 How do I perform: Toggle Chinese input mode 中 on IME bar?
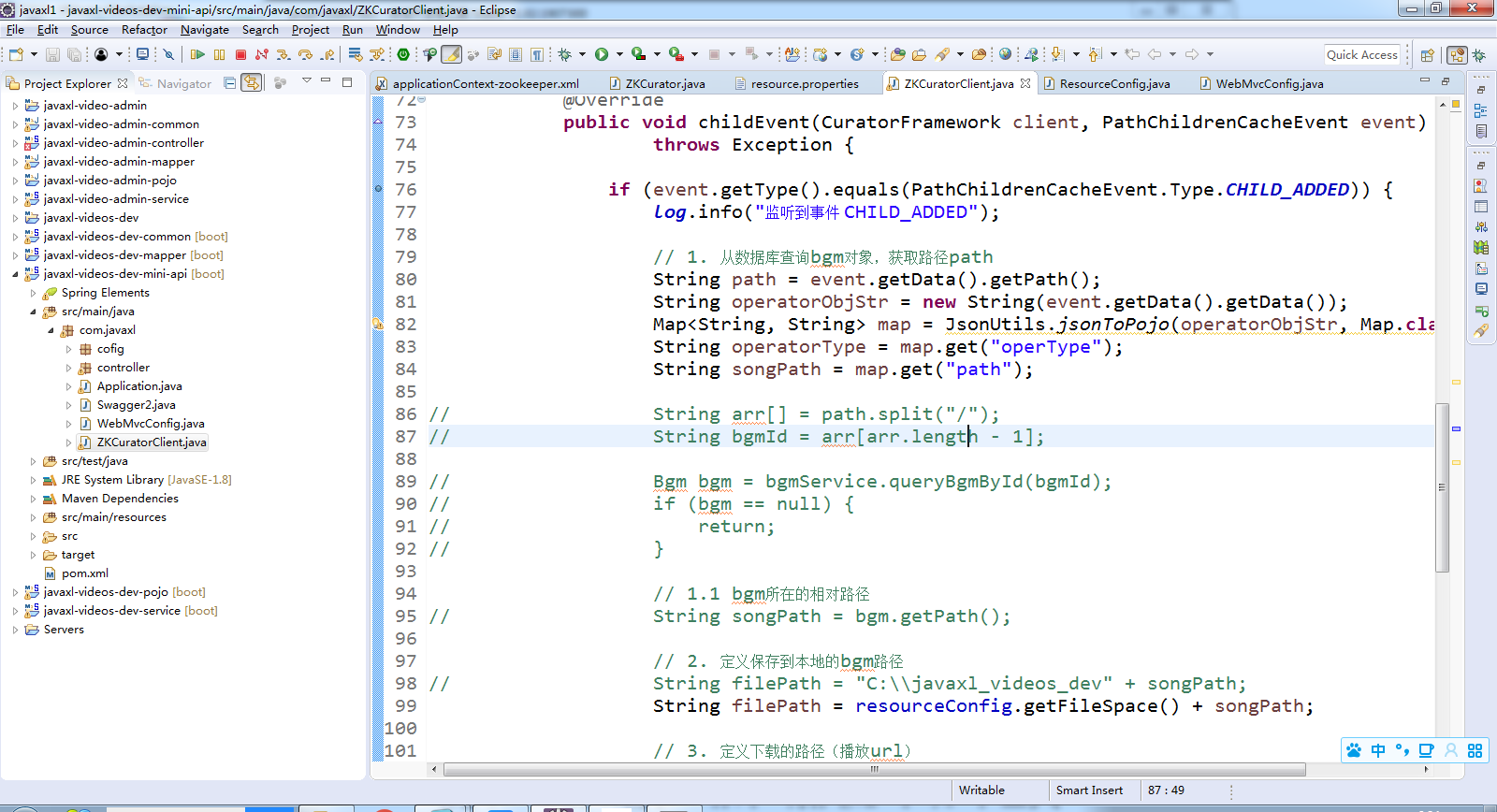point(1378,750)
